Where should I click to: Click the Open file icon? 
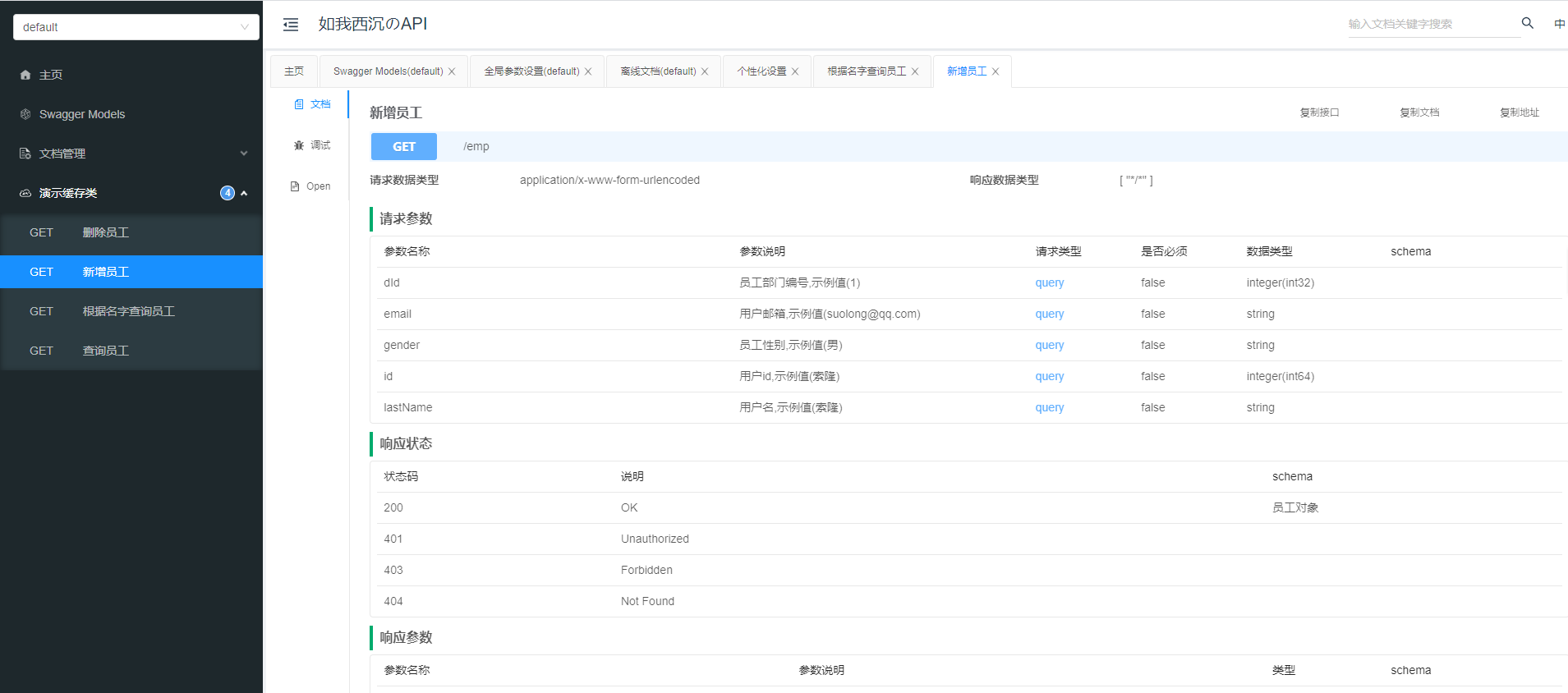(x=295, y=186)
